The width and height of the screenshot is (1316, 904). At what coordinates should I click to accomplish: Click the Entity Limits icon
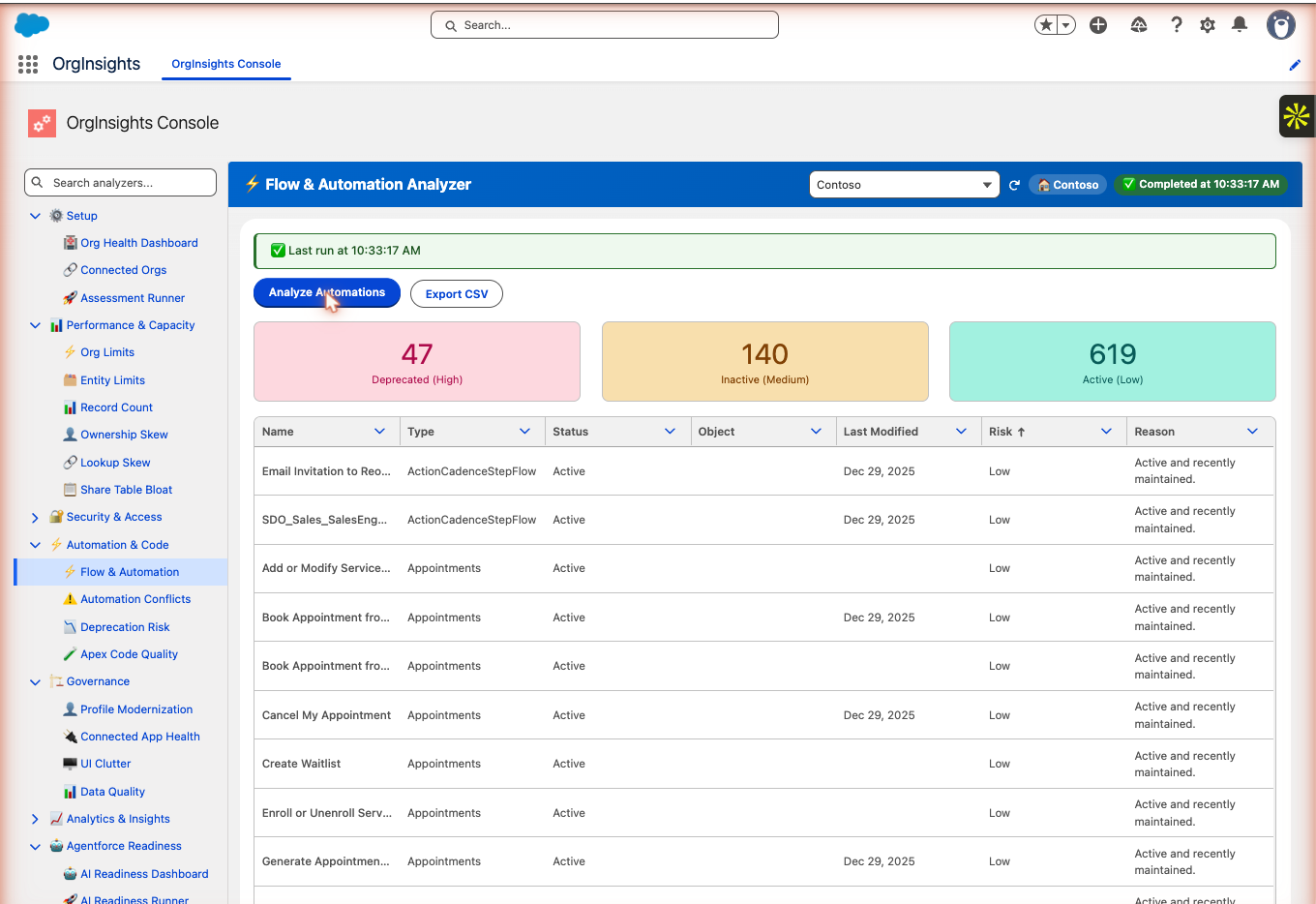tap(70, 380)
